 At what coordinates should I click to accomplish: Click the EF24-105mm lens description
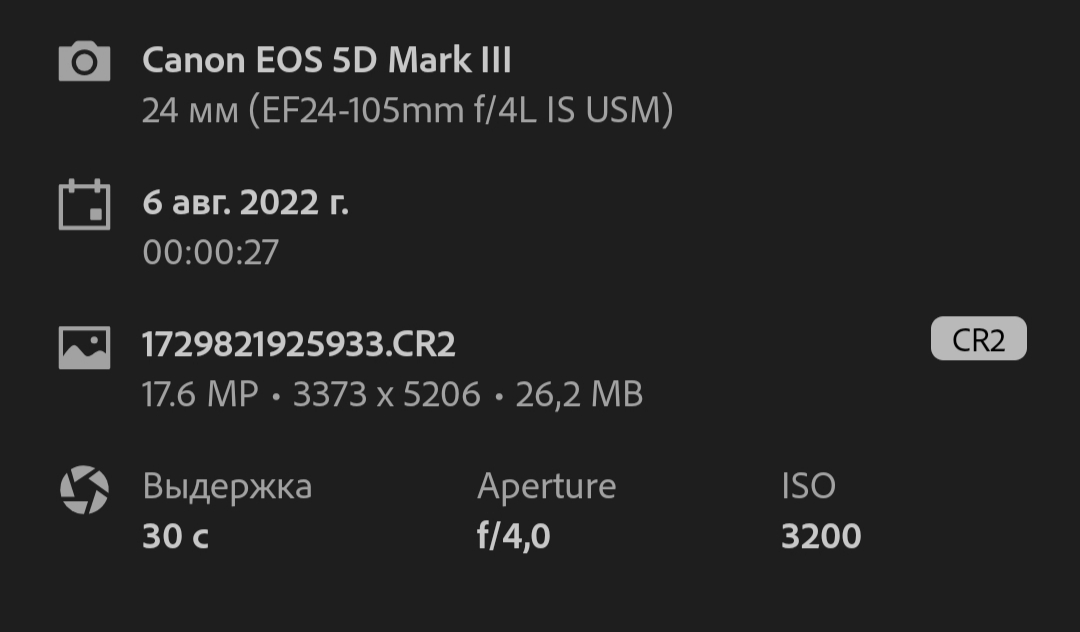pyautogui.click(x=461, y=110)
